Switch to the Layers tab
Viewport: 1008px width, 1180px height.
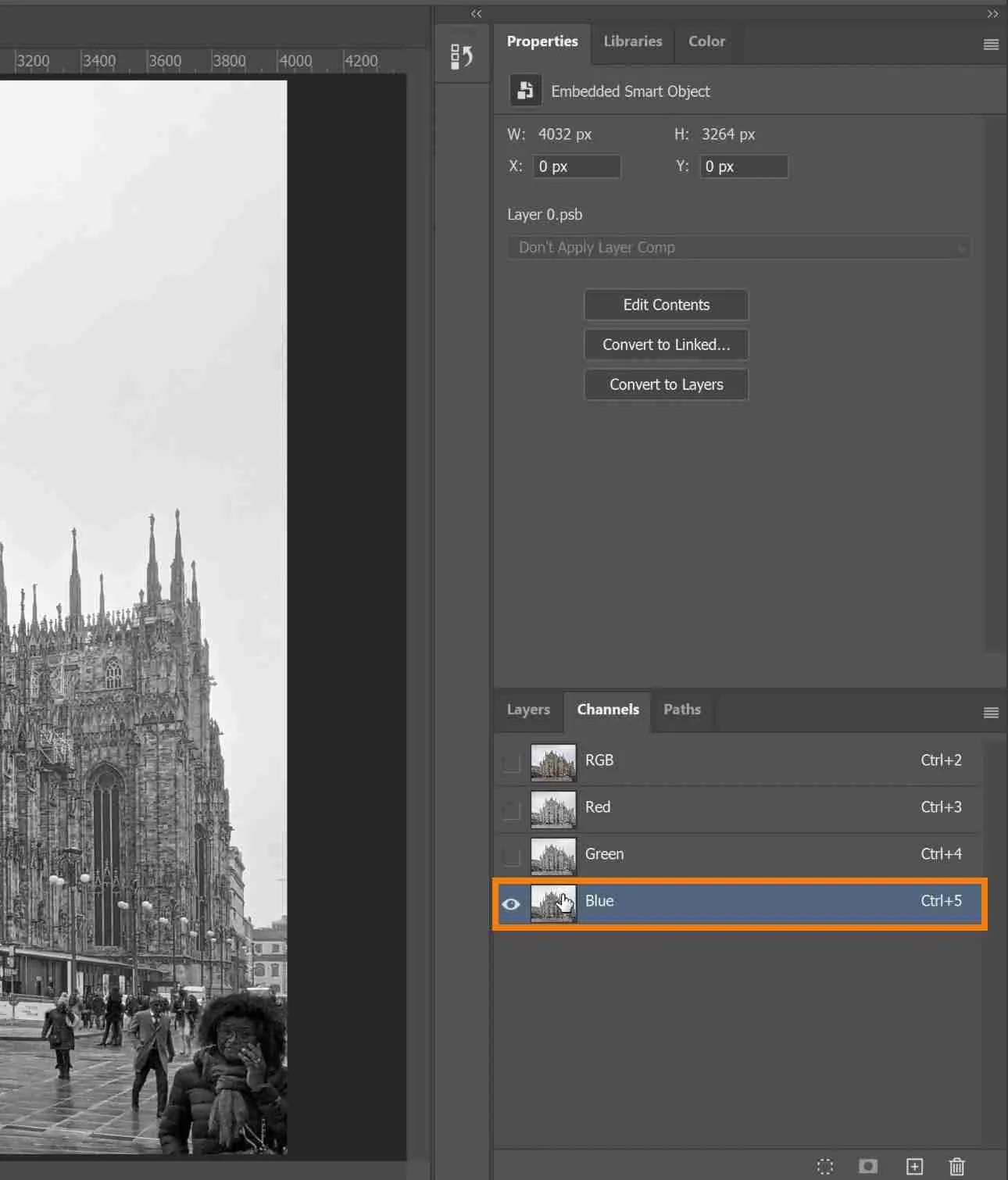click(x=528, y=710)
